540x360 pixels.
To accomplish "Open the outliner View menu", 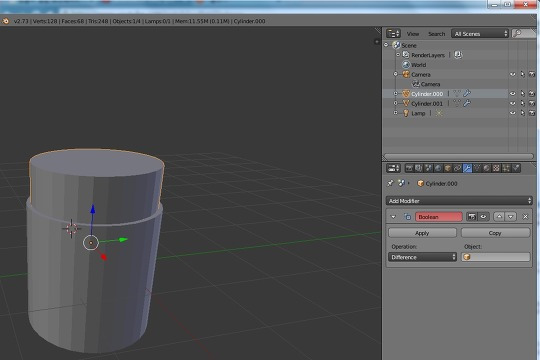I will [413, 34].
